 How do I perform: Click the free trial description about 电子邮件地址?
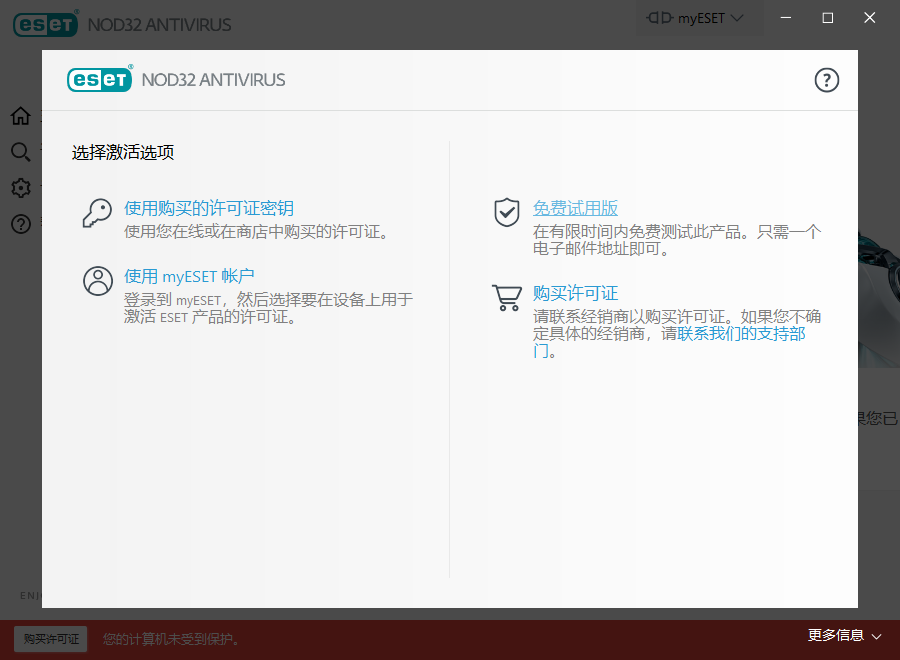click(x=677, y=240)
